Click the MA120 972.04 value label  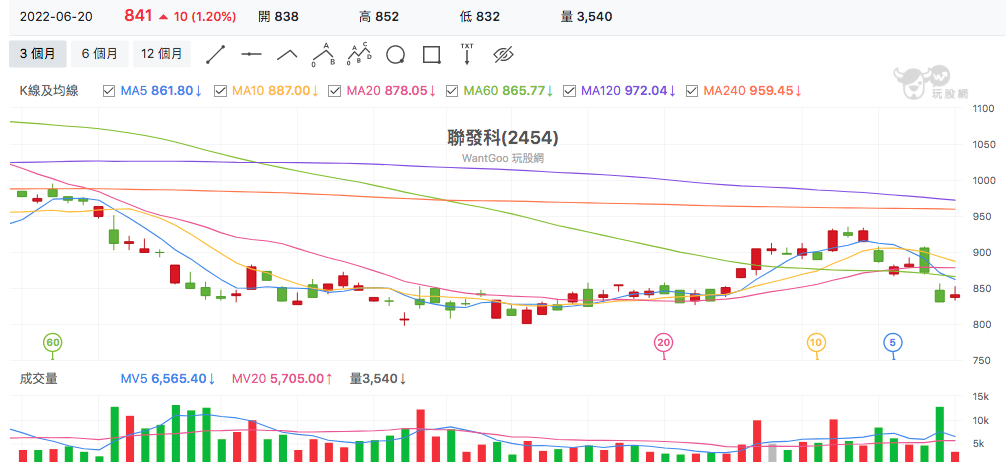[628, 91]
